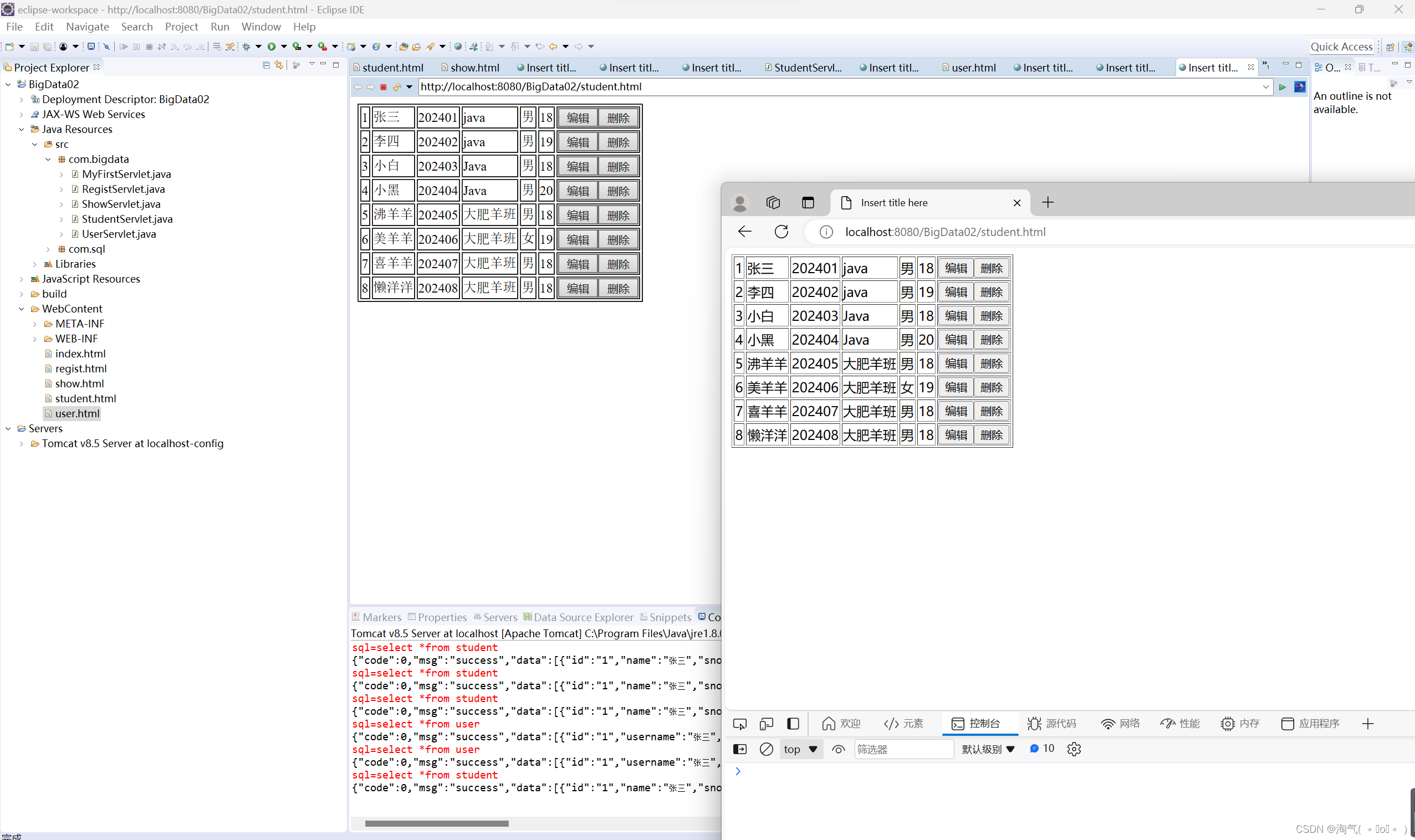
Task: Save the current file in Eclipse
Action: [x=35, y=47]
